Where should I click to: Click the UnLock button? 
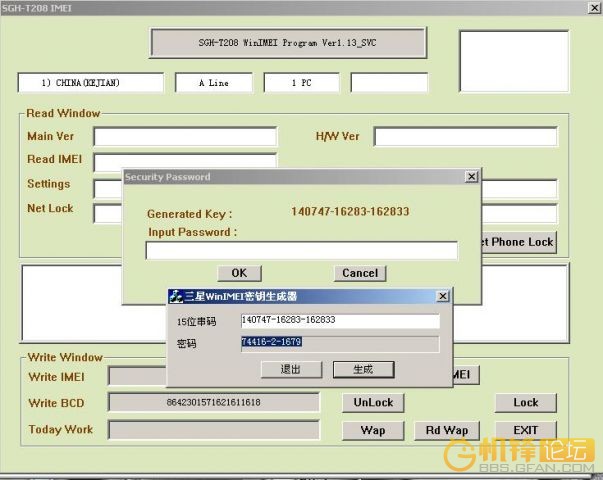click(373, 403)
